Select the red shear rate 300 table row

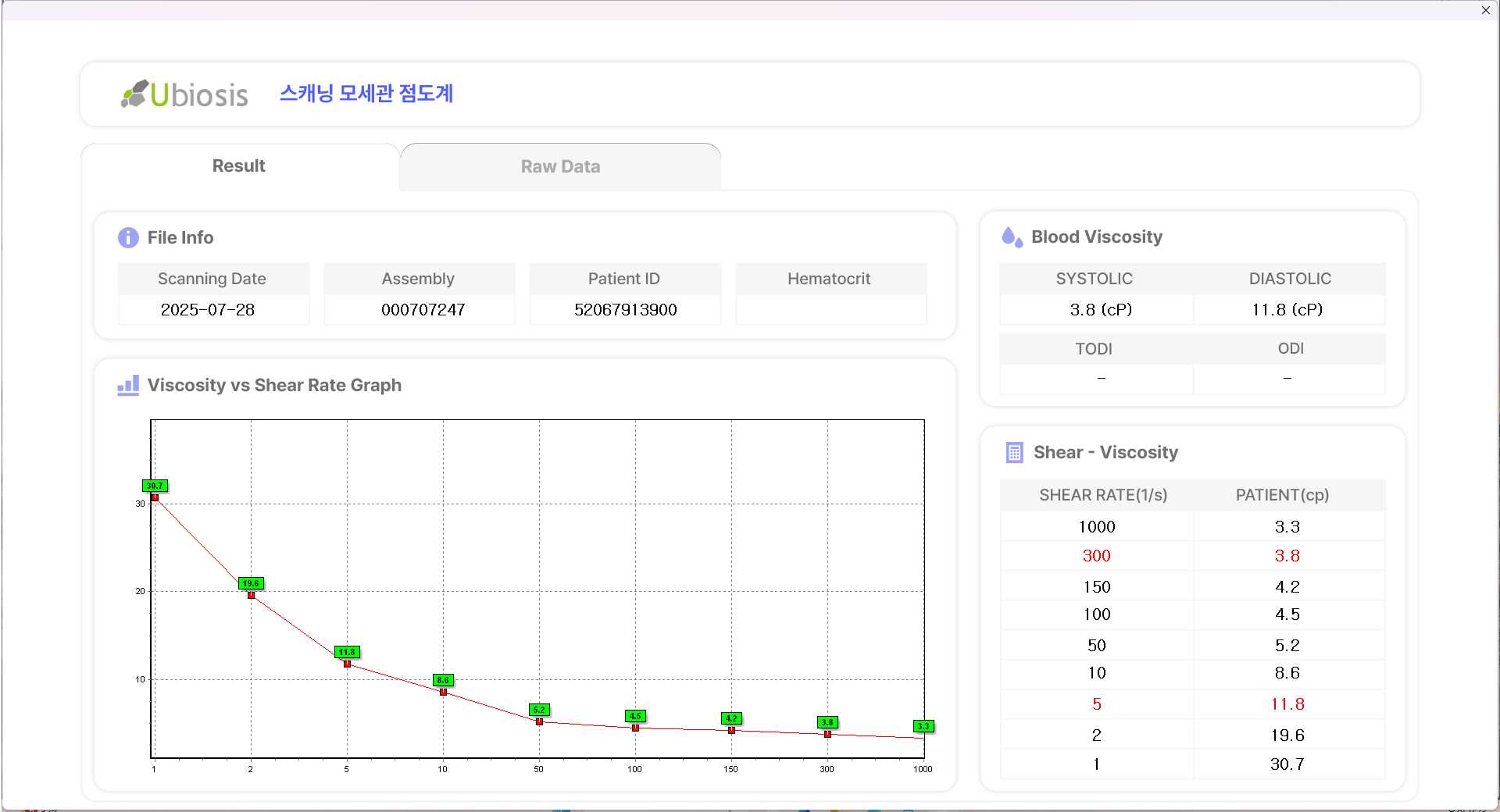point(1096,556)
